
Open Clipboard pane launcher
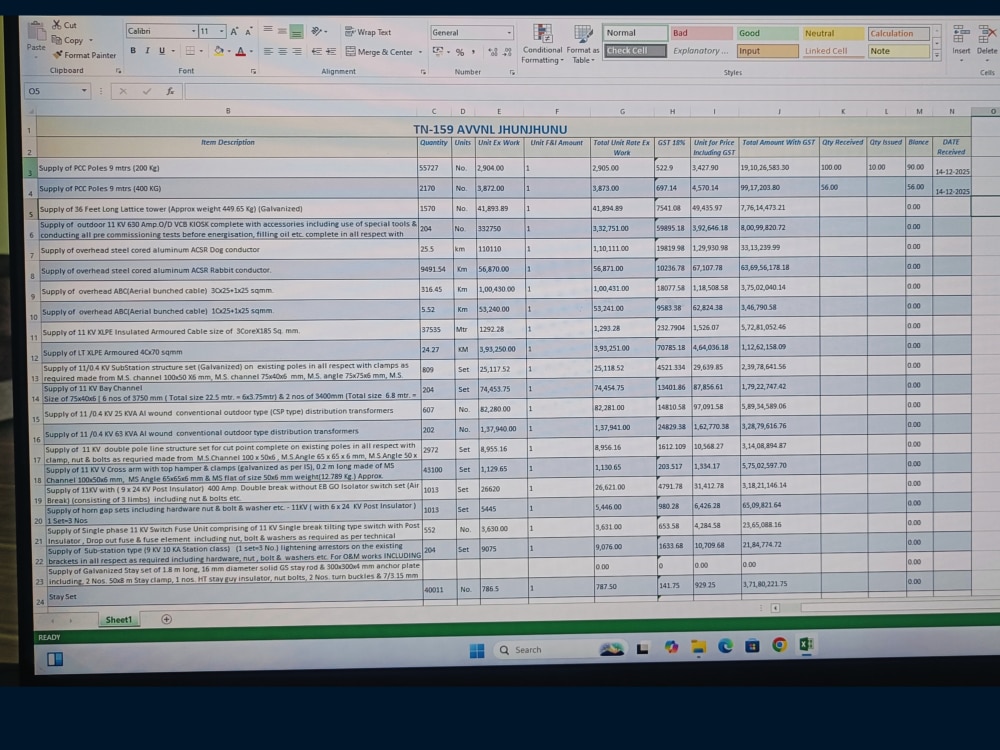click(x=118, y=71)
